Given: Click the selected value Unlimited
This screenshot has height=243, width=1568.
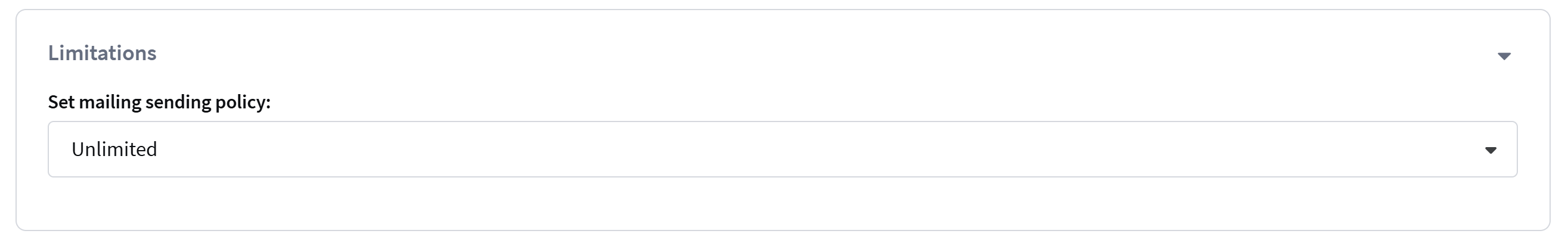Looking at the screenshot, I should (x=114, y=149).
